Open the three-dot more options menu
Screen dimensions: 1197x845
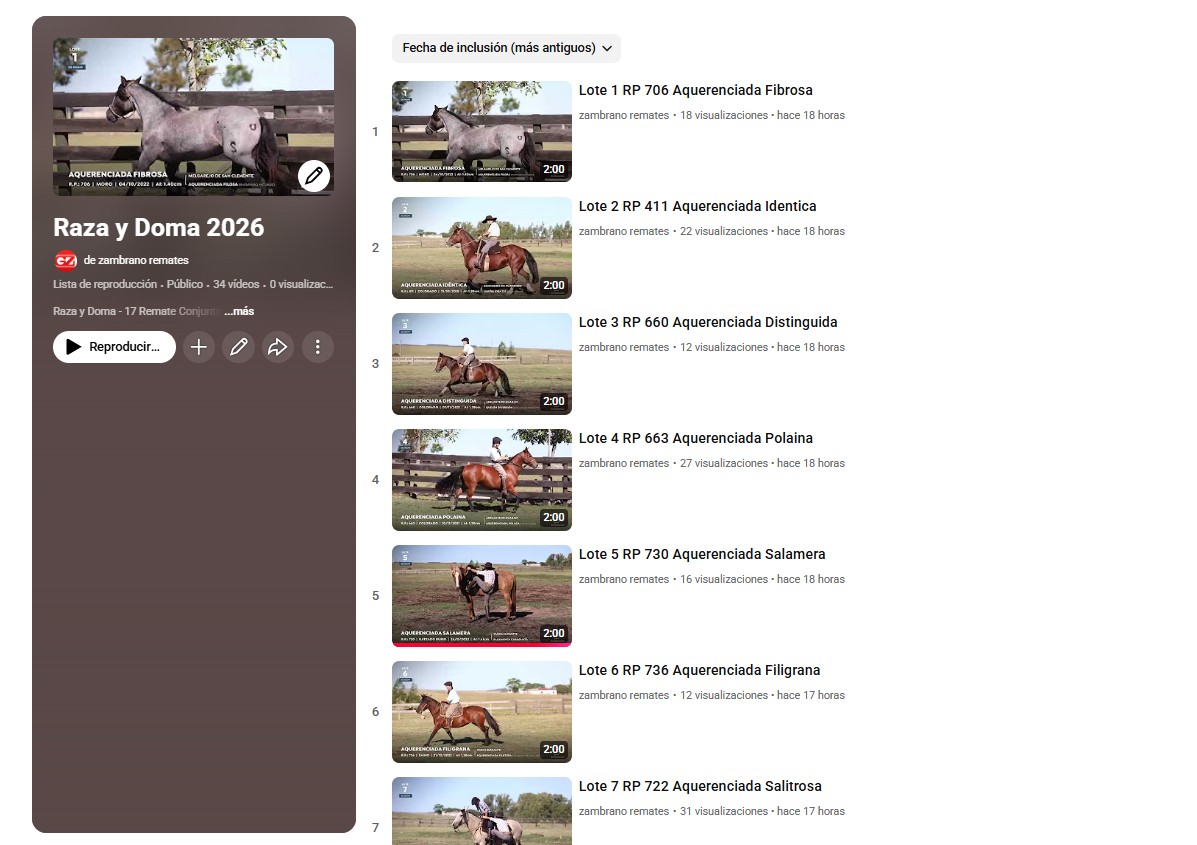coord(318,347)
